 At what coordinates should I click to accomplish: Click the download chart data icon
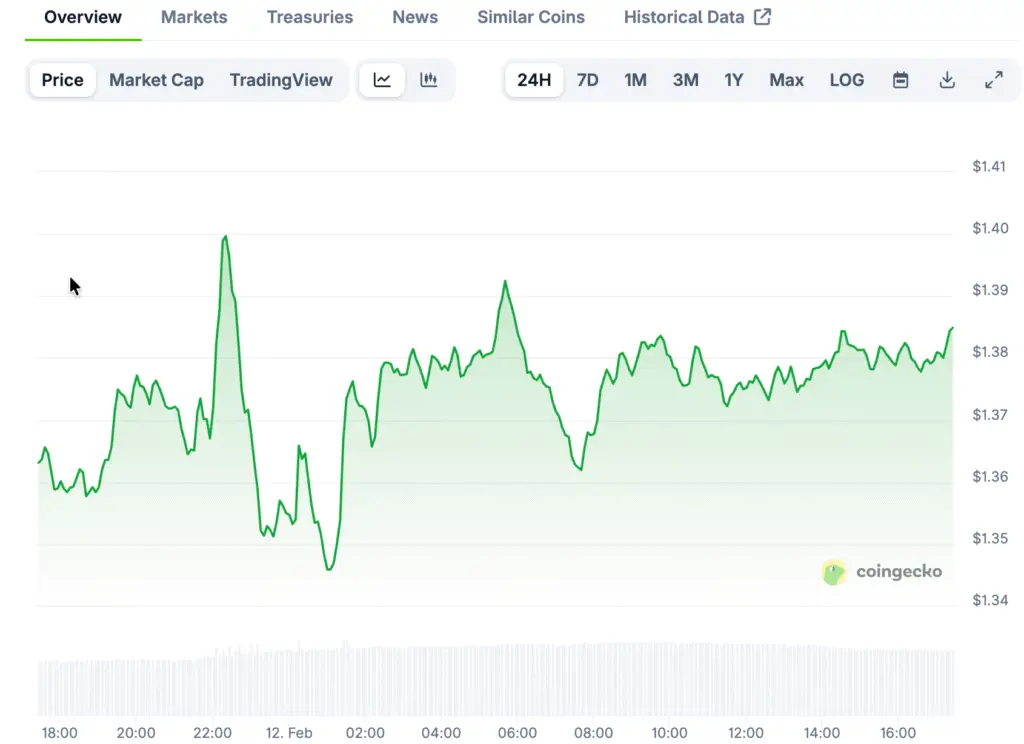947,80
